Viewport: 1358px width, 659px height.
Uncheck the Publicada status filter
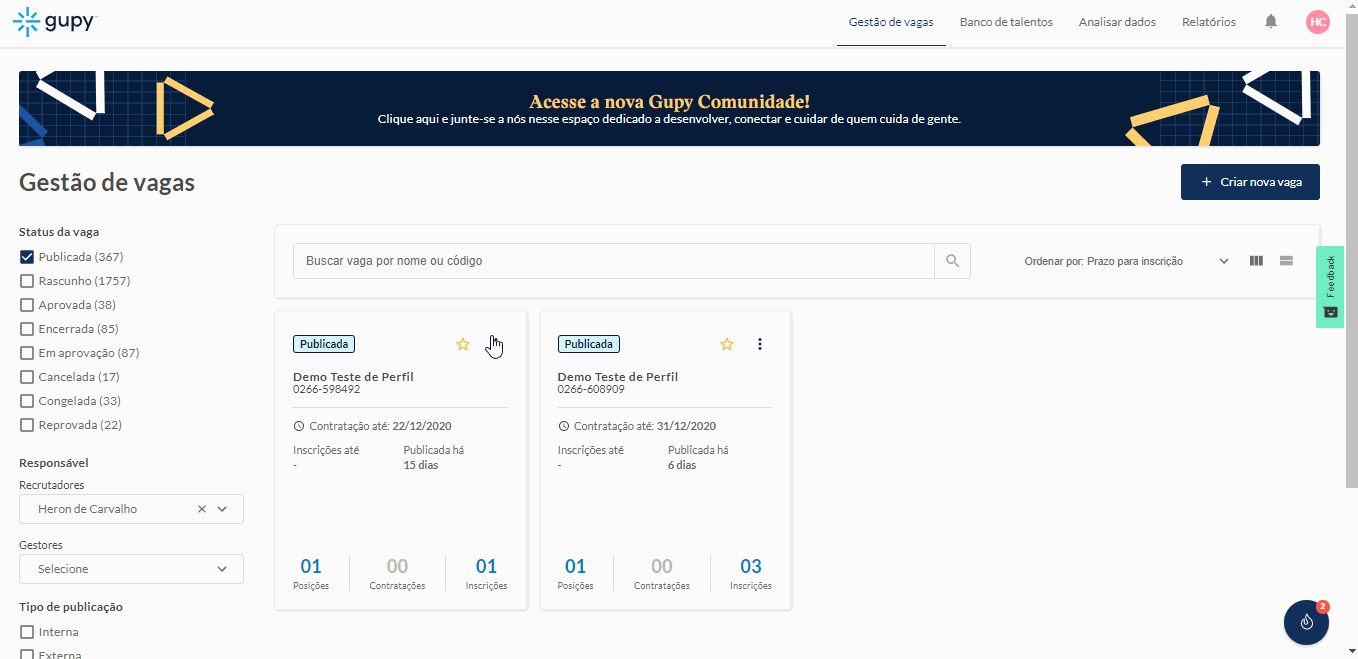[x=27, y=257]
